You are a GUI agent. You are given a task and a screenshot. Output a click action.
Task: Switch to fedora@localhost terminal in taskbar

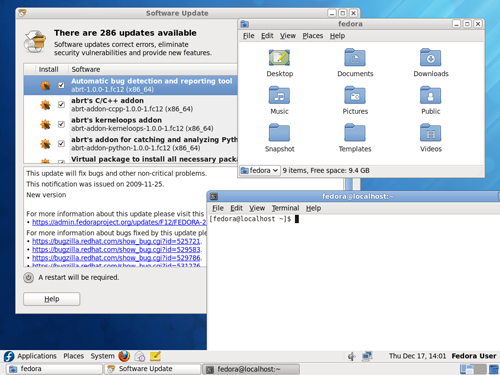tap(251, 369)
